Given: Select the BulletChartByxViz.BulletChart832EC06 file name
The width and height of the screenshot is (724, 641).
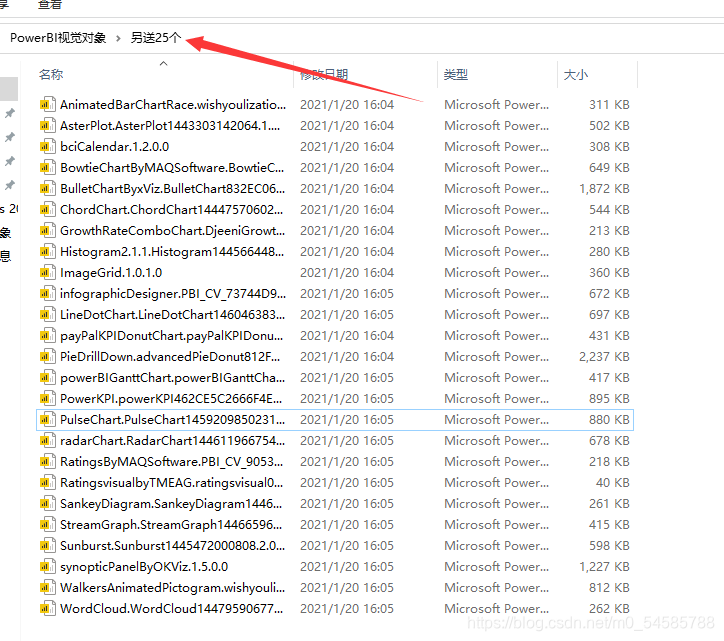Looking at the screenshot, I should coord(173,189).
